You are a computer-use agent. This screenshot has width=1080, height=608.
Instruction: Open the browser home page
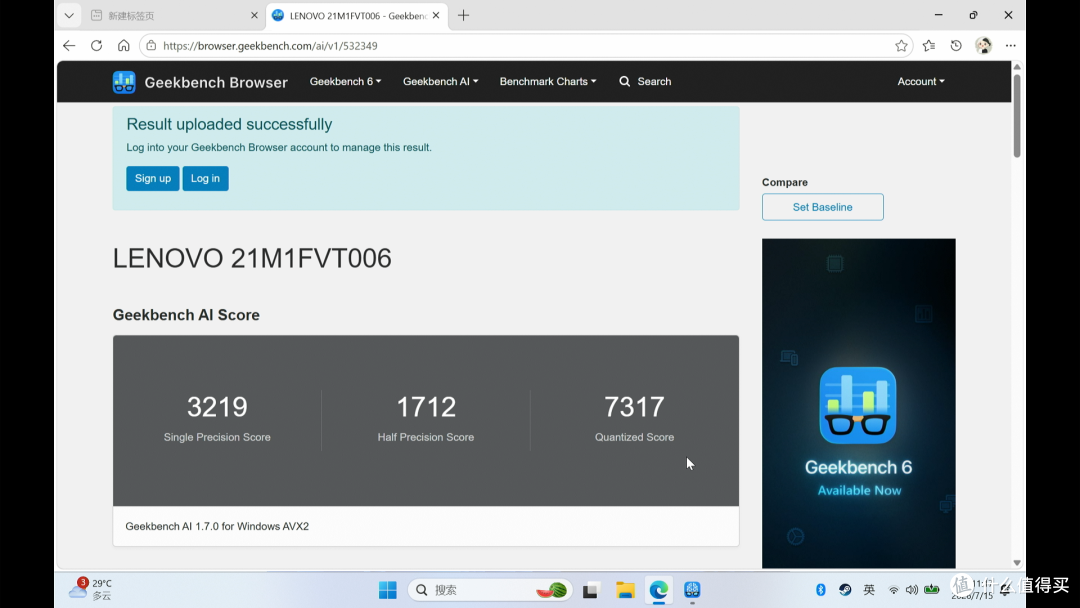(123, 45)
